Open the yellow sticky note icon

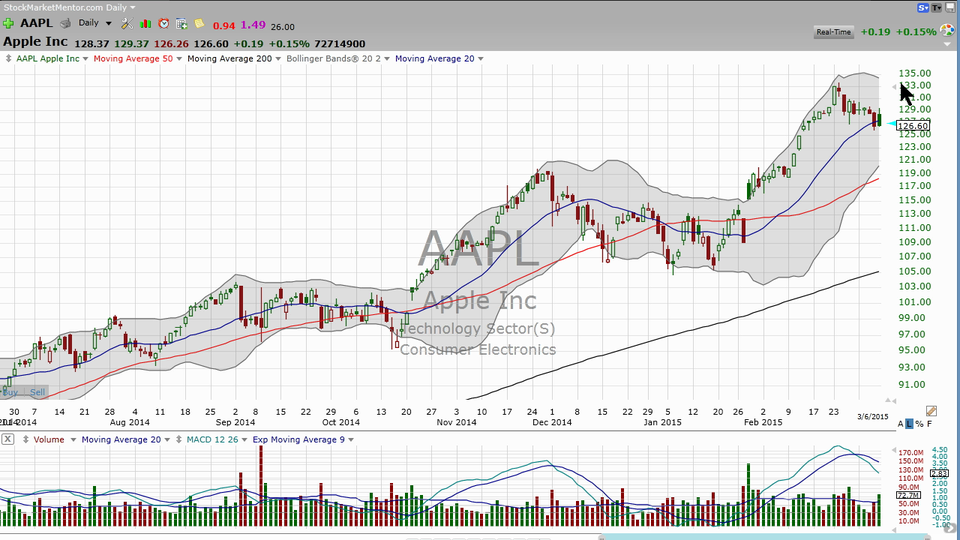tap(199, 24)
